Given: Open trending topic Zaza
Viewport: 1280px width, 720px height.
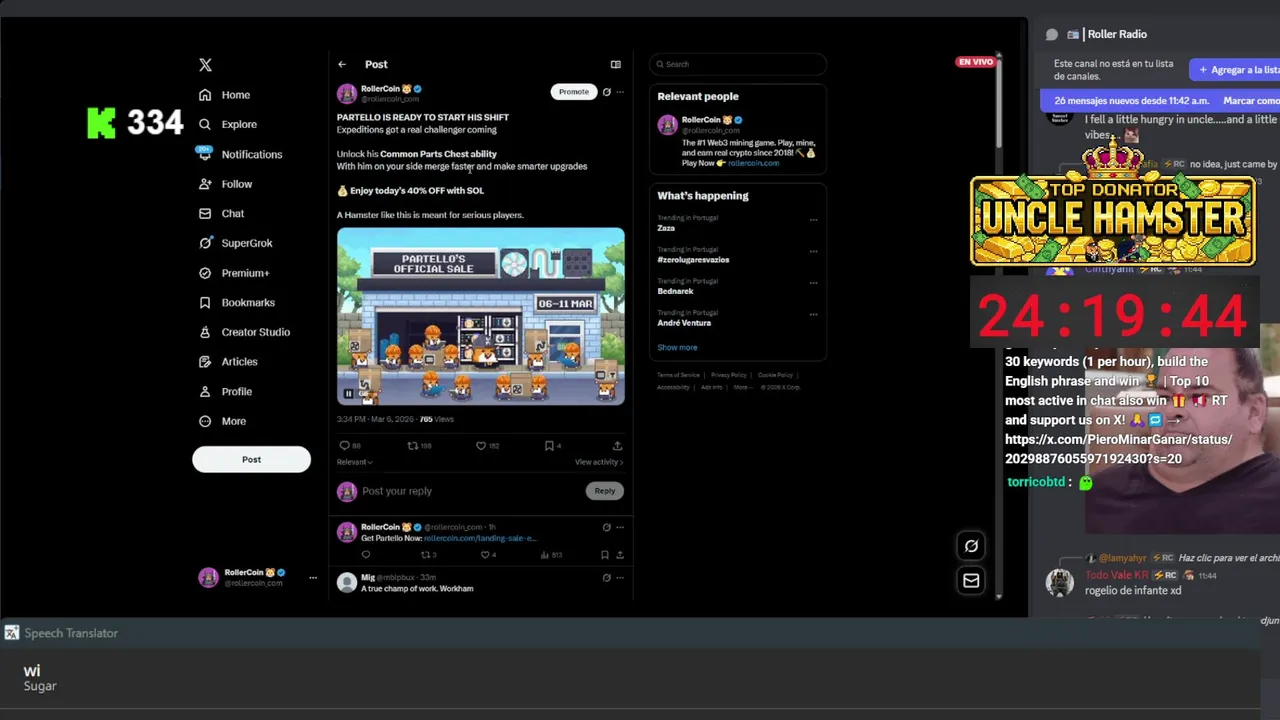Looking at the screenshot, I should point(666,228).
